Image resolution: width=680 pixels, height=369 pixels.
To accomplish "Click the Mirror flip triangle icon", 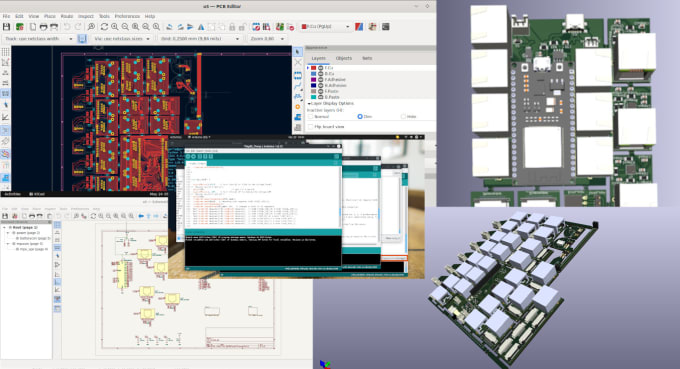I will [201, 27].
